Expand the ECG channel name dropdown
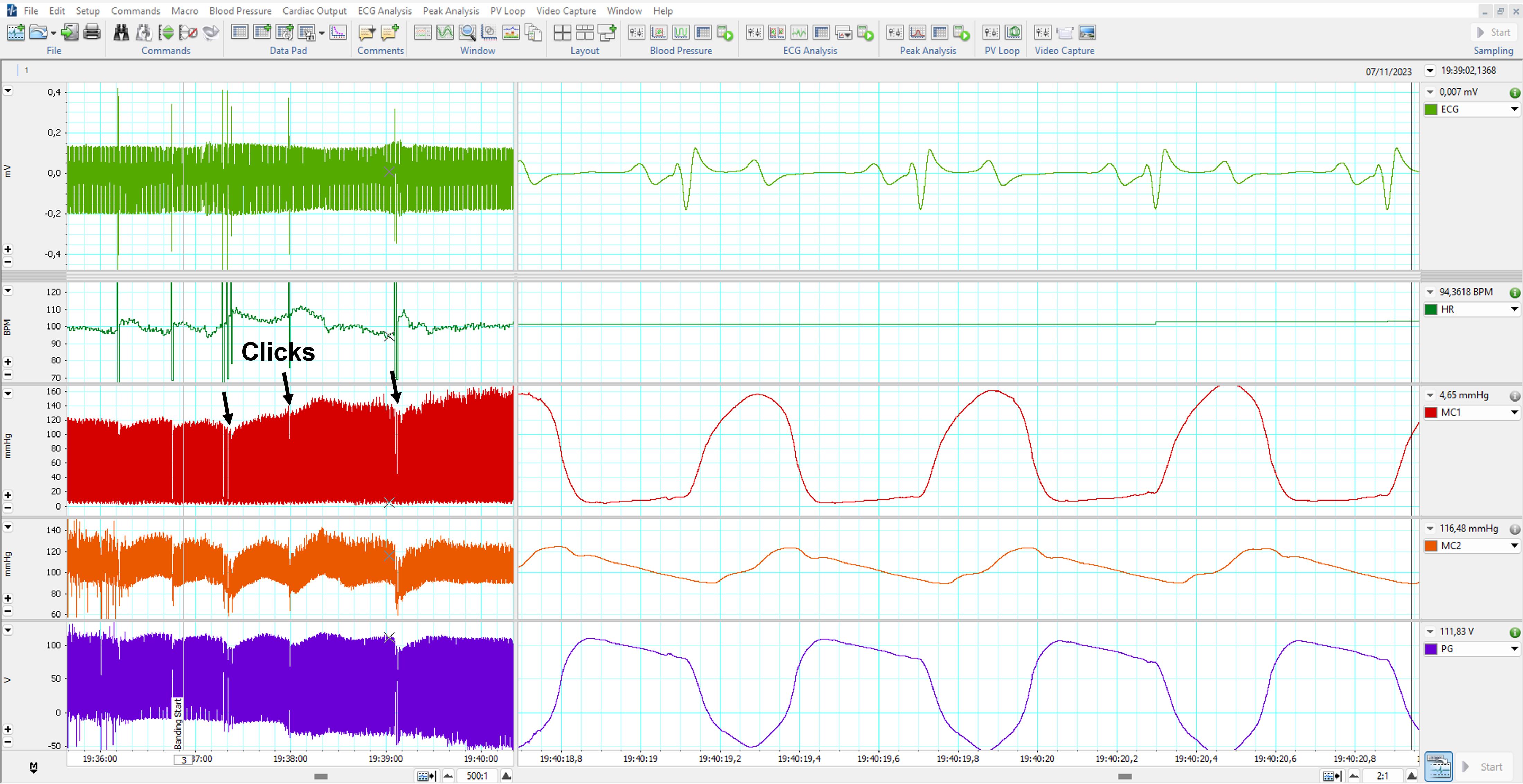 tap(1514, 109)
